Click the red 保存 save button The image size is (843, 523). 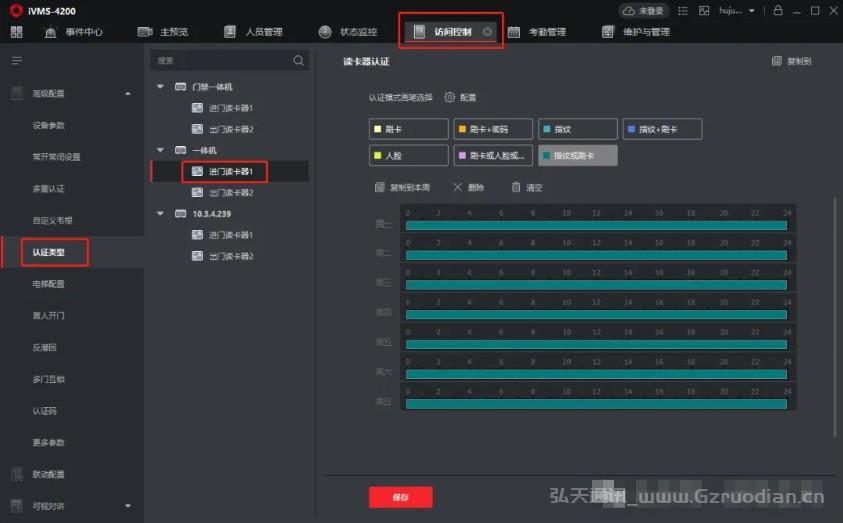point(400,497)
